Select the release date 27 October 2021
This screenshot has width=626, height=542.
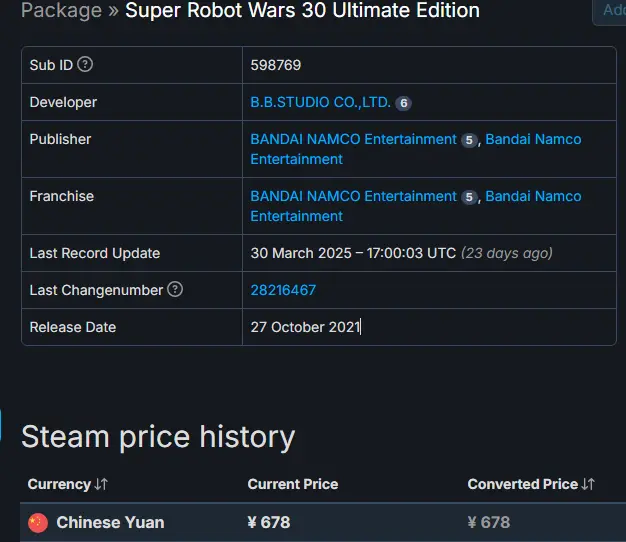point(305,327)
